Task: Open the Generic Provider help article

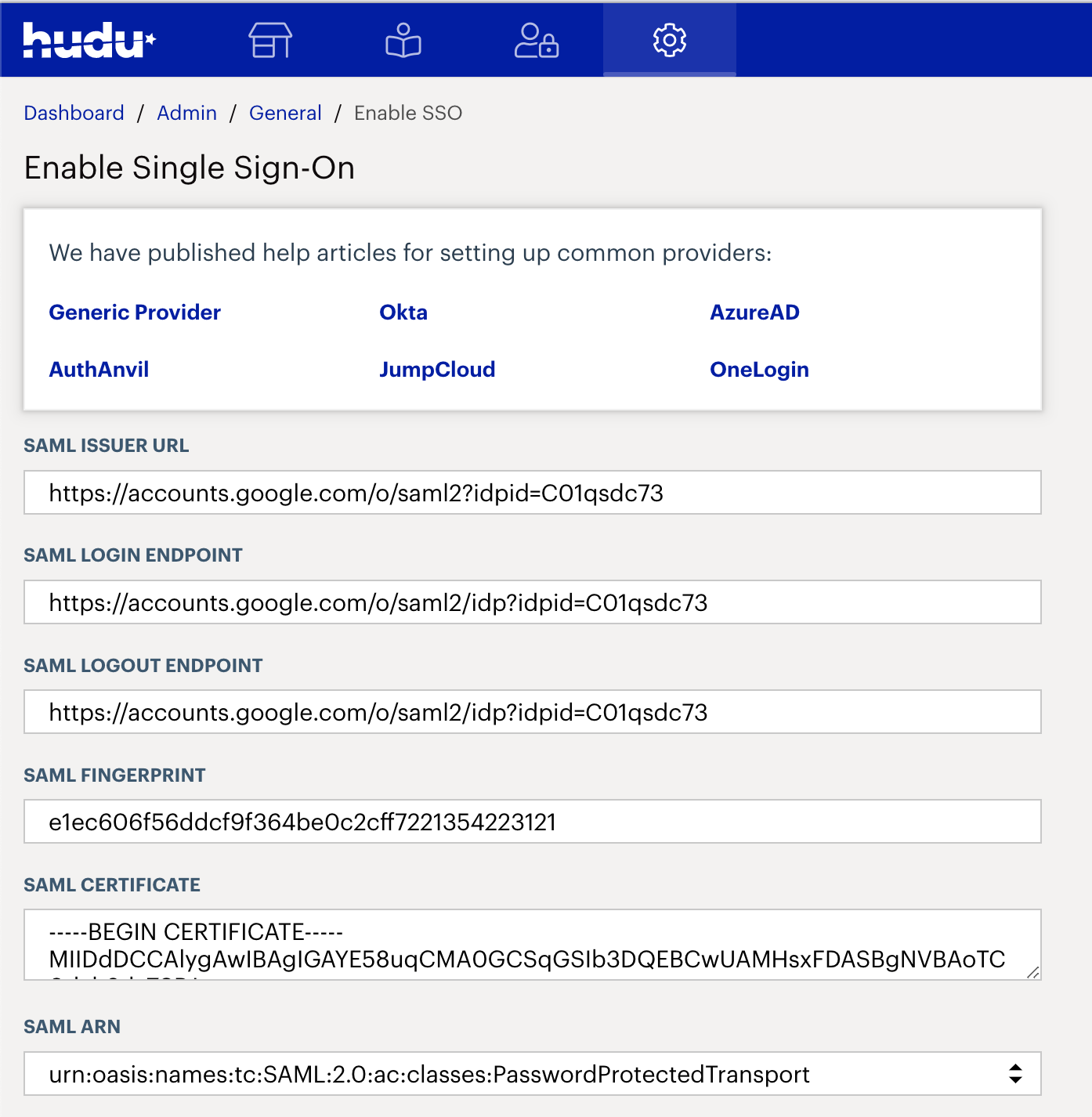Action: [134, 312]
